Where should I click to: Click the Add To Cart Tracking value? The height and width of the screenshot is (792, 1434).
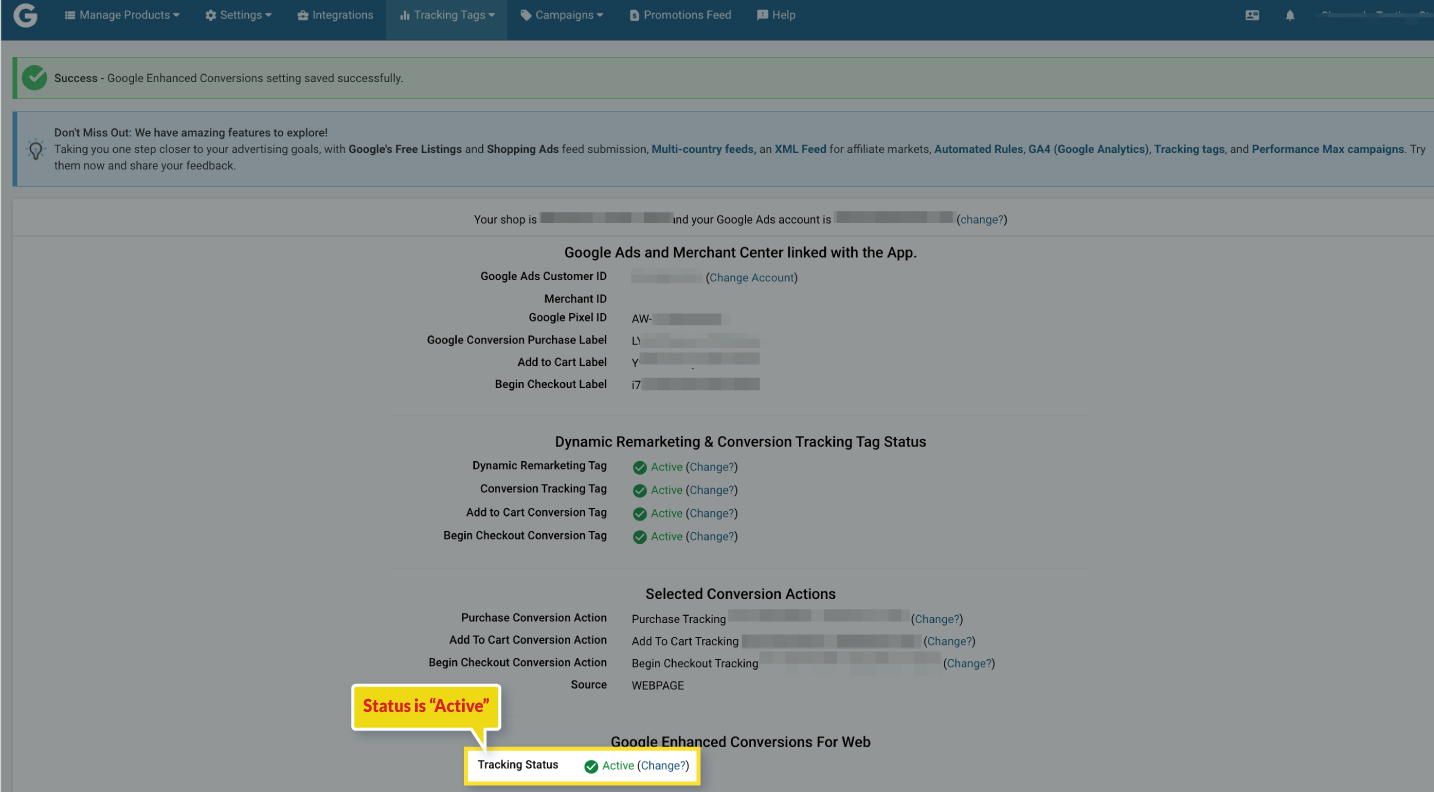pos(685,641)
